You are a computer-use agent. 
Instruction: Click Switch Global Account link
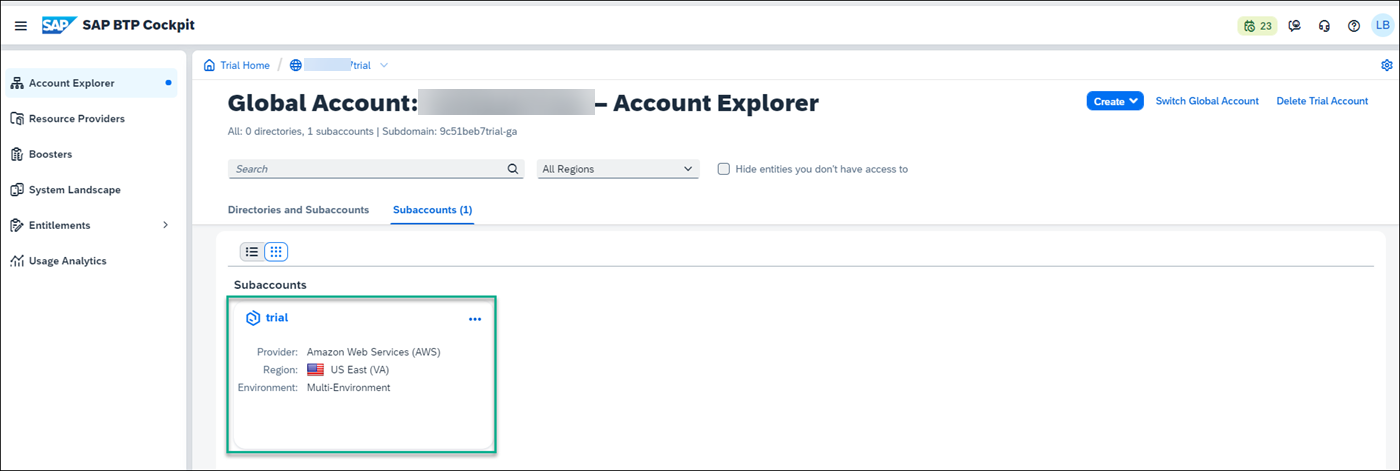click(x=1207, y=101)
